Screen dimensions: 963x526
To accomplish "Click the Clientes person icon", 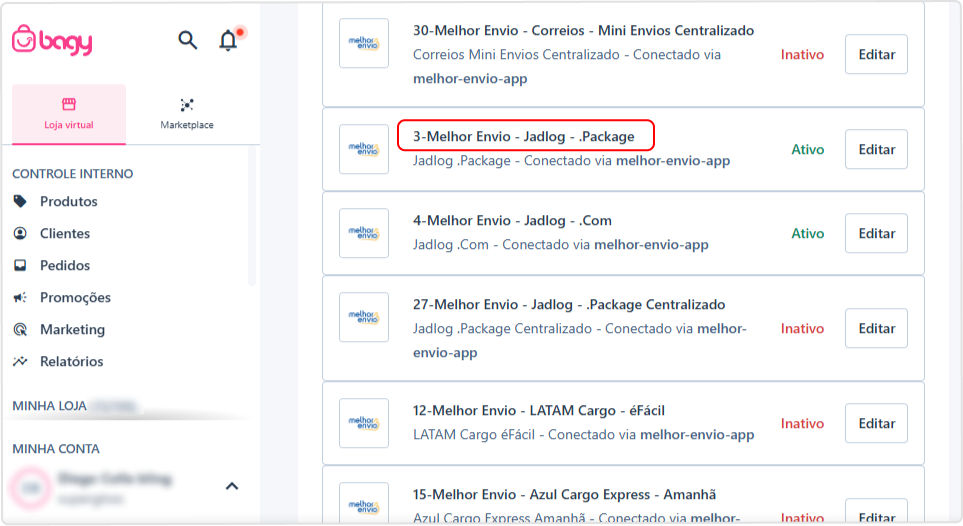I will pos(20,233).
